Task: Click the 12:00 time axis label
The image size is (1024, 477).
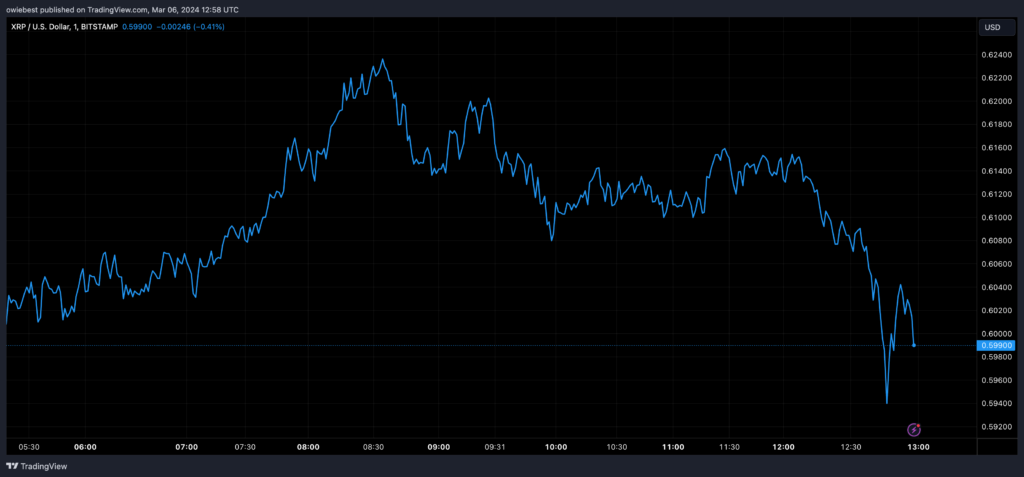Action: tap(783, 446)
